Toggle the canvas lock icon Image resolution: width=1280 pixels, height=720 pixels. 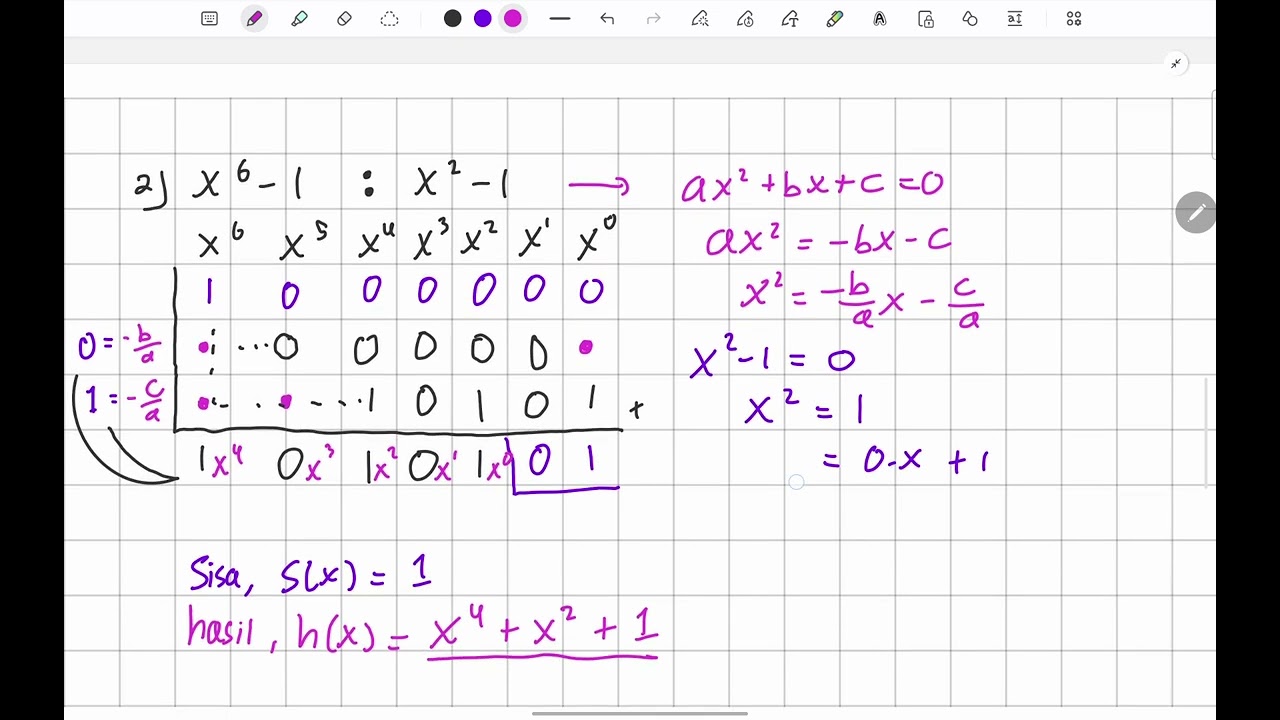point(926,19)
